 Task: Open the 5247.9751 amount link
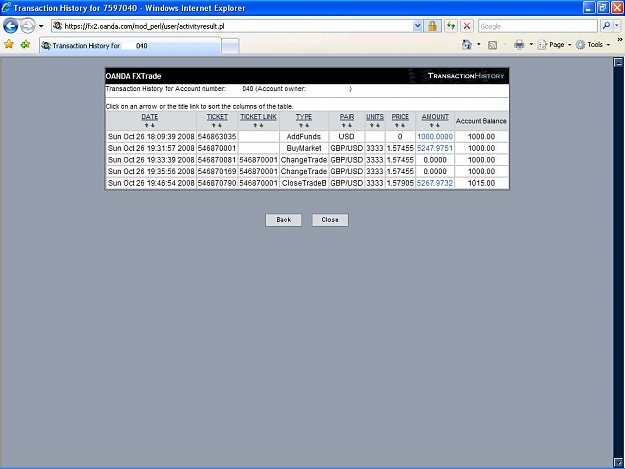coord(435,148)
